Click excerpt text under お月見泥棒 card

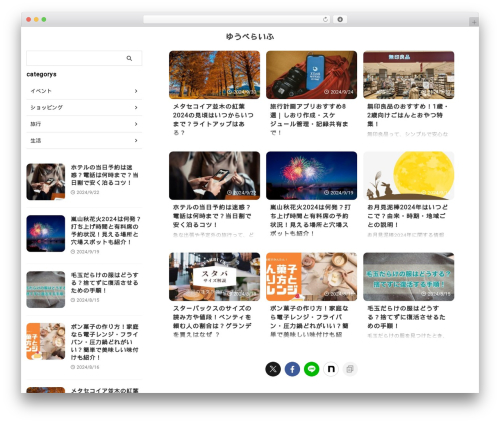click(x=406, y=235)
